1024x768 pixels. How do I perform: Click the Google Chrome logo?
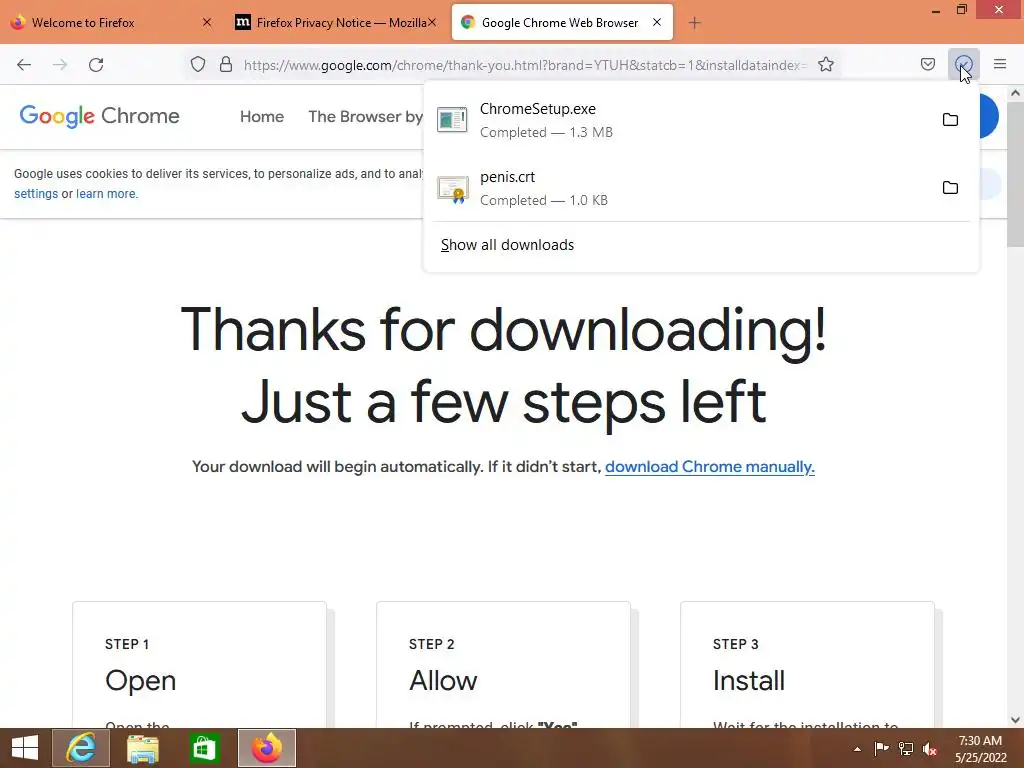click(99, 116)
